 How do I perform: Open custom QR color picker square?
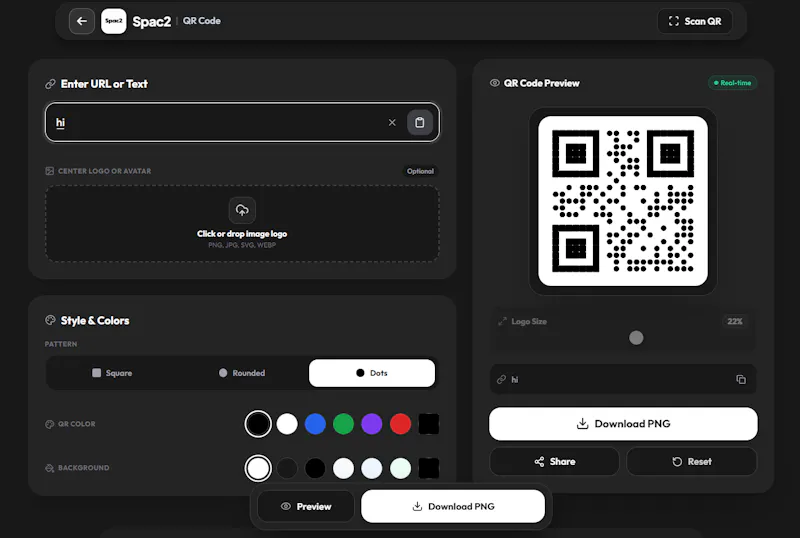(429, 424)
